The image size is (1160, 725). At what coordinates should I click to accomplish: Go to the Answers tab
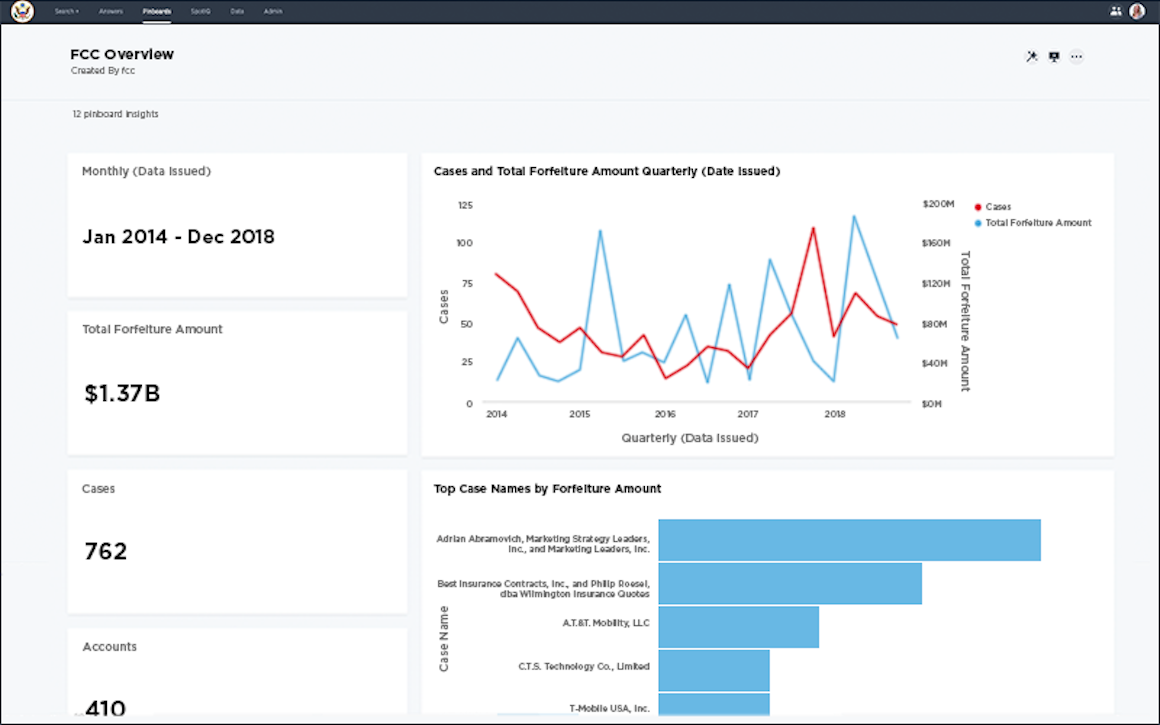pos(111,11)
